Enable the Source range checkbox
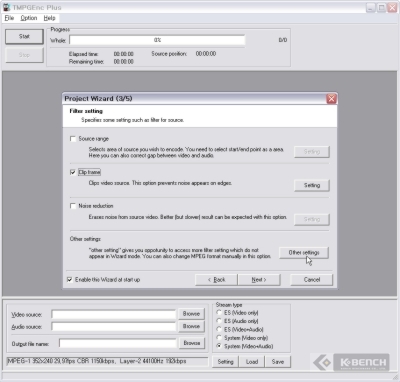Viewport: 400px width, 382px height. [x=73, y=139]
